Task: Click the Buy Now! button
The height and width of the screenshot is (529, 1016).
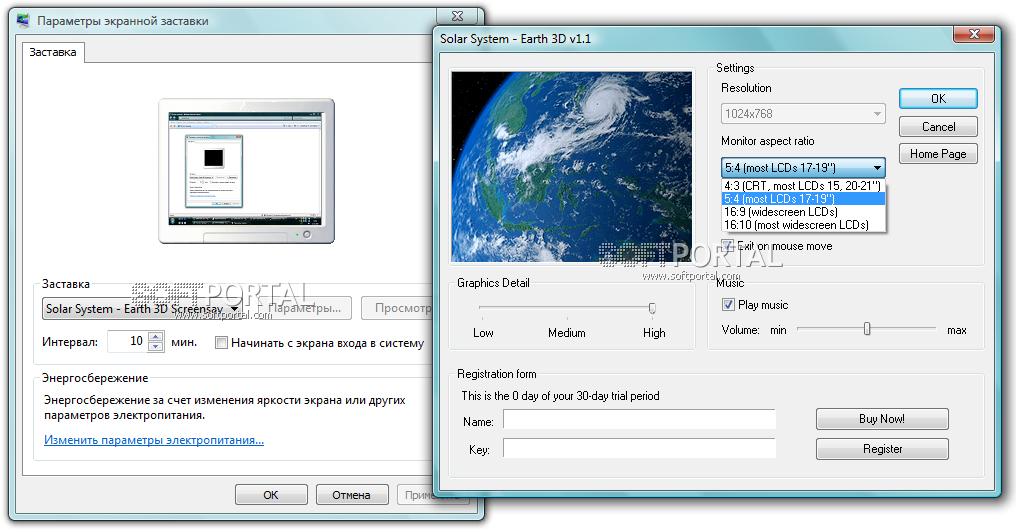Action: click(882, 419)
